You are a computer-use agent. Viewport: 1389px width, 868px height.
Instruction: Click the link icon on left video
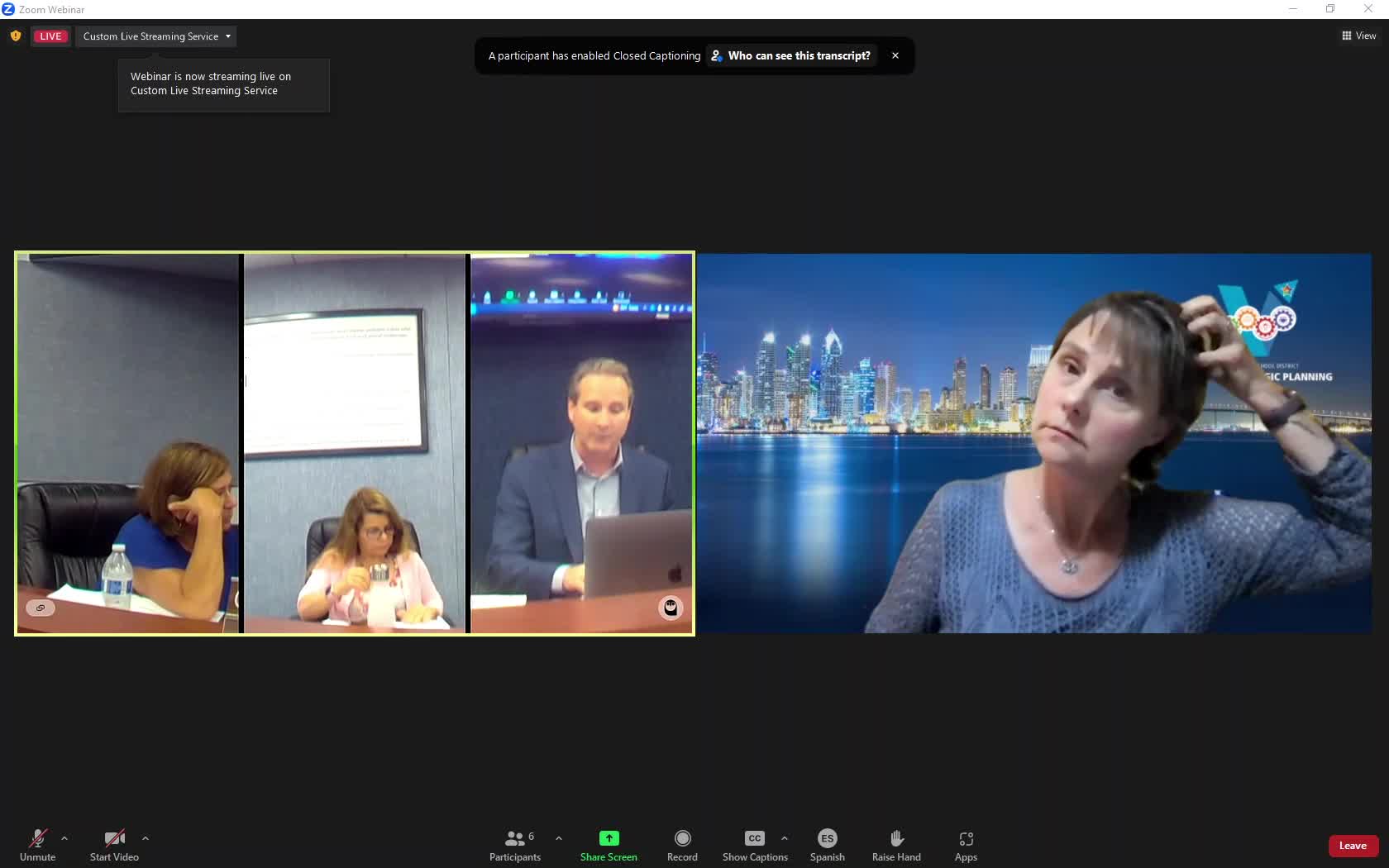[x=41, y=608]
